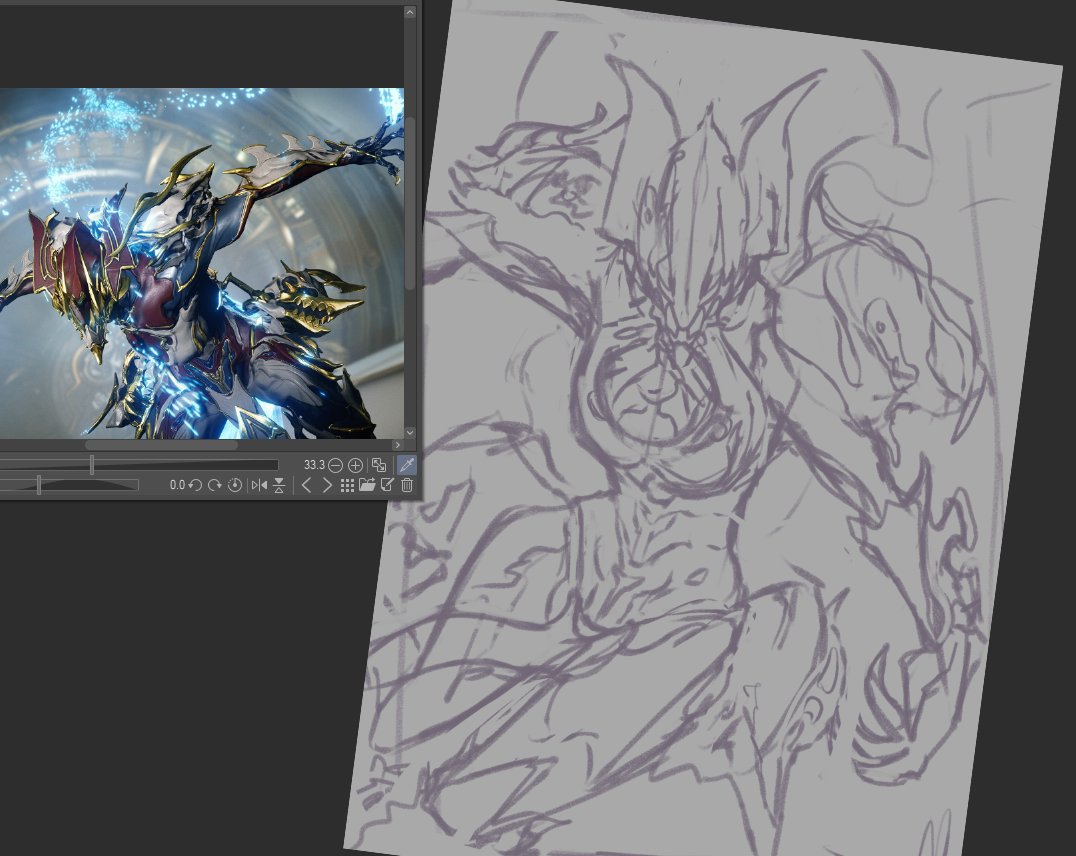The width and height of the screenshot is (1076, 856).
Task: Zoom out the Sub View reference image
Action: pyautogui.click(x=335, y=465)
